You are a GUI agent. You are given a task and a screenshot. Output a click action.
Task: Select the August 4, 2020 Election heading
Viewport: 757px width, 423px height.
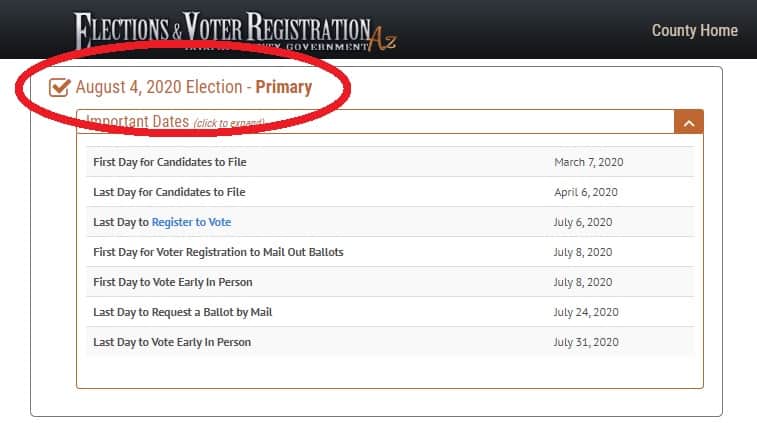194,87
